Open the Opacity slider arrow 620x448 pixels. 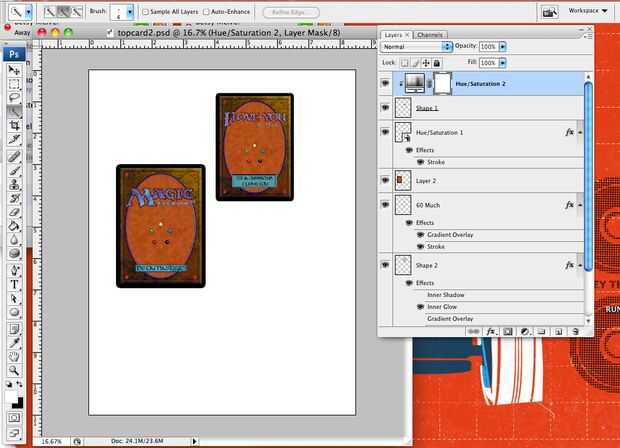502,47
